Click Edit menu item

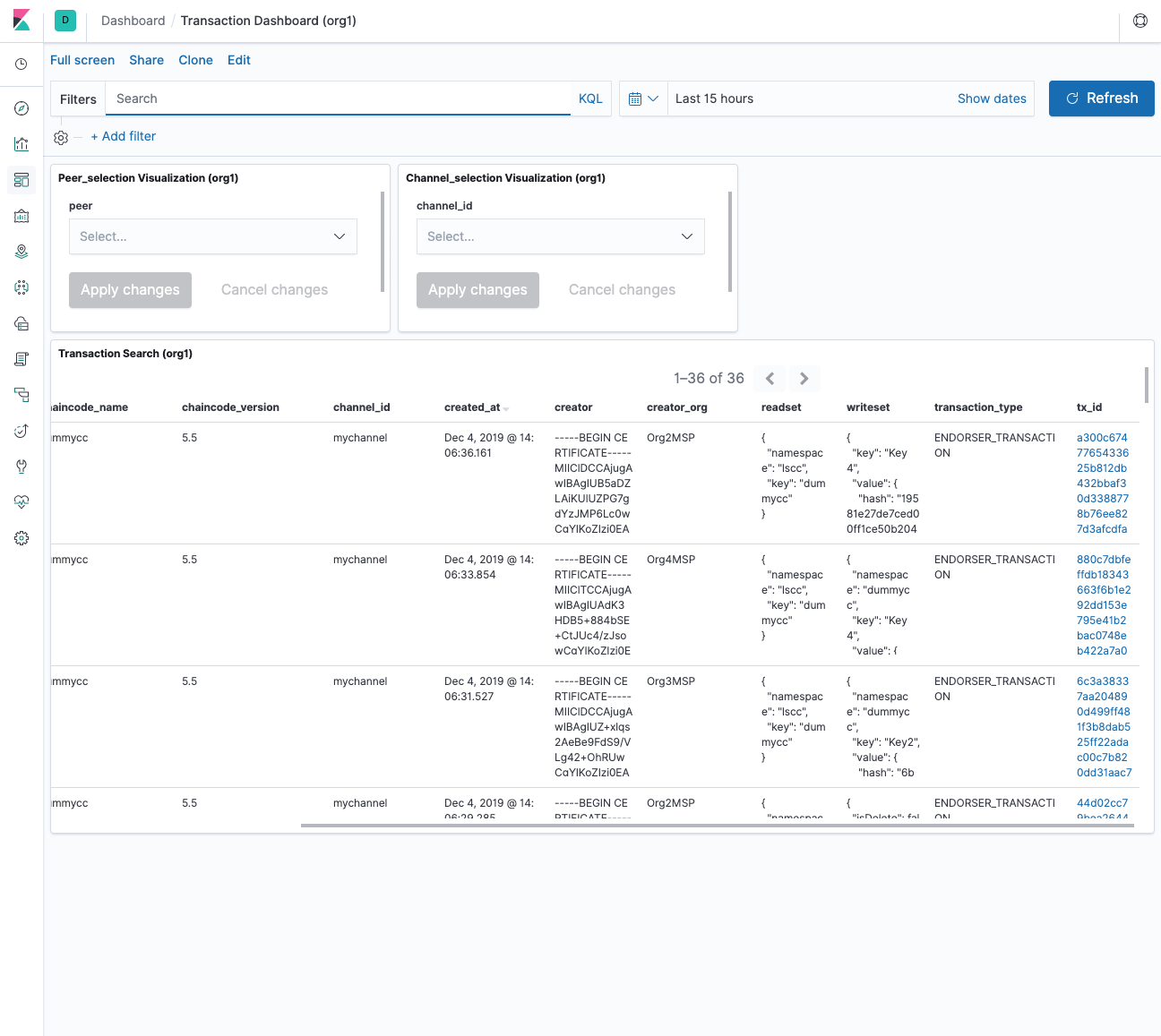coord(239,60)
